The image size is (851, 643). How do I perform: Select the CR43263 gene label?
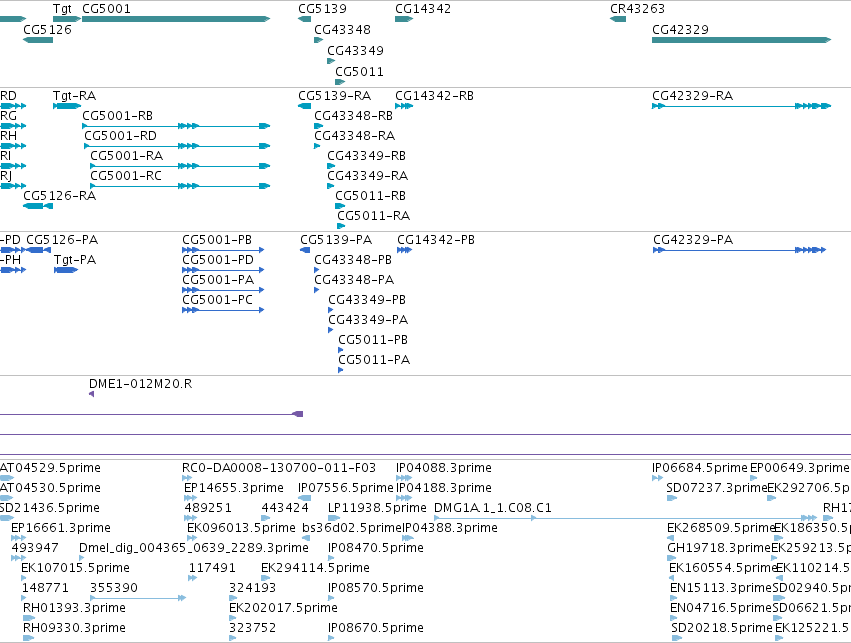pyautogui.click(x=637, y=9)
